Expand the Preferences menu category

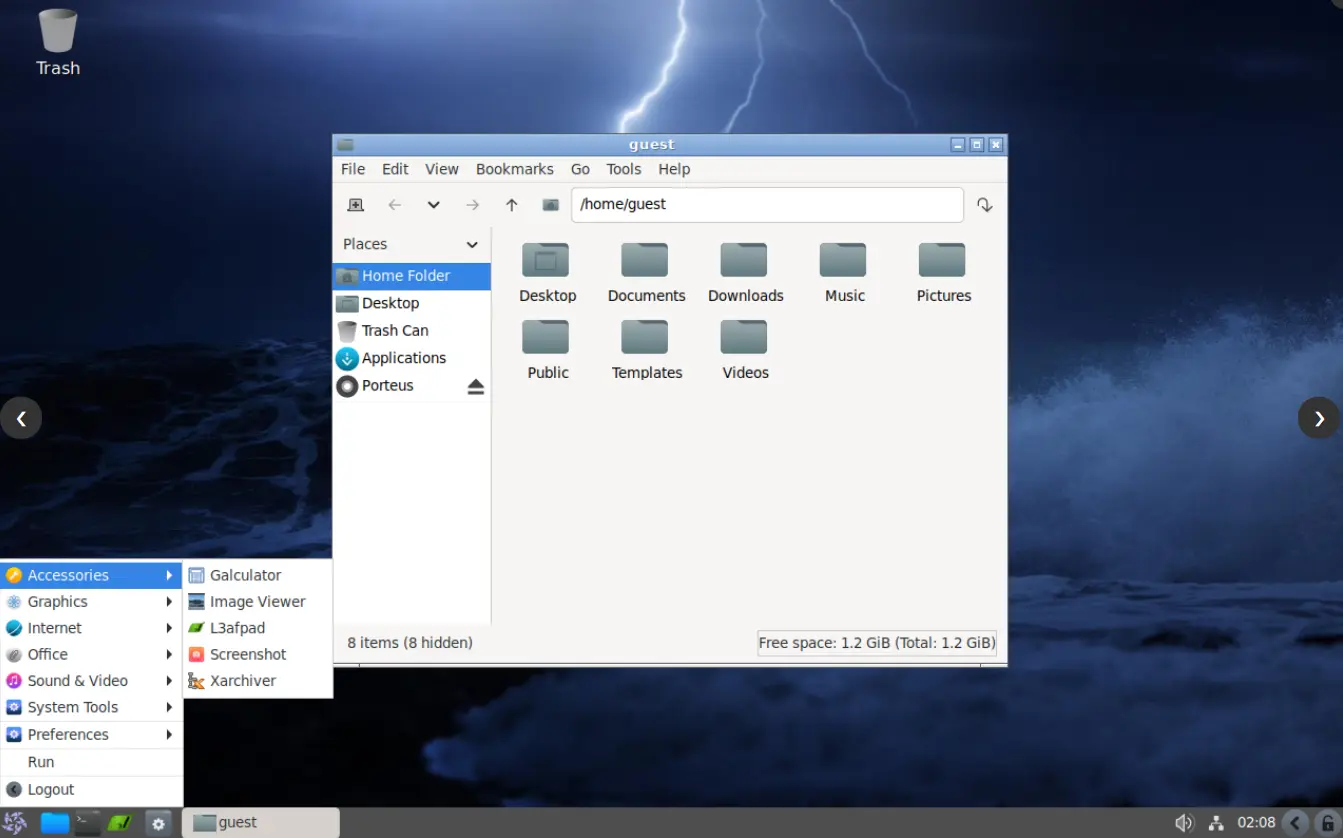(91, 734)
